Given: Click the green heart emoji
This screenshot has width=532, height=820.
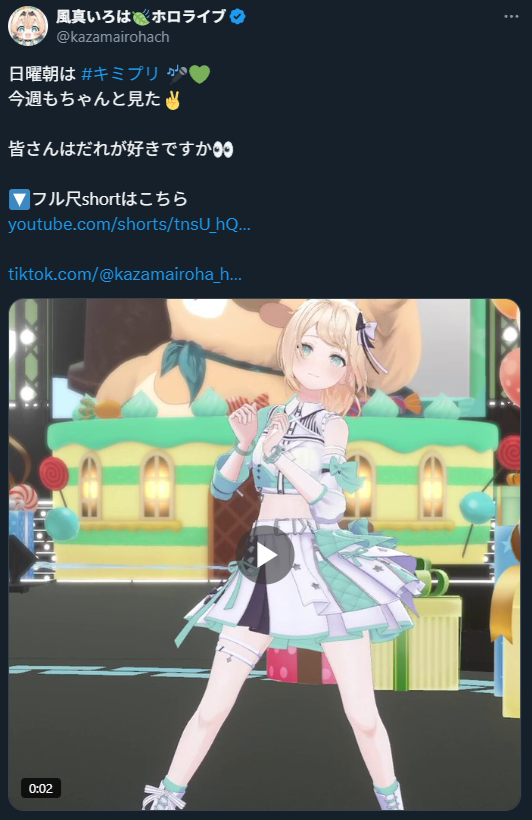Looking at the screenshot, I should click(199, 74).
